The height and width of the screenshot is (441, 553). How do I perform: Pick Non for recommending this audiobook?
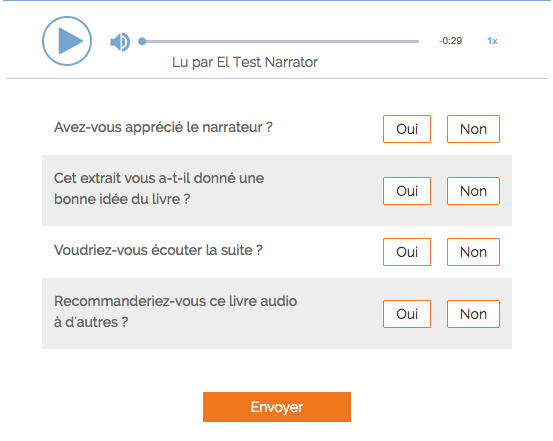point(473,314)
